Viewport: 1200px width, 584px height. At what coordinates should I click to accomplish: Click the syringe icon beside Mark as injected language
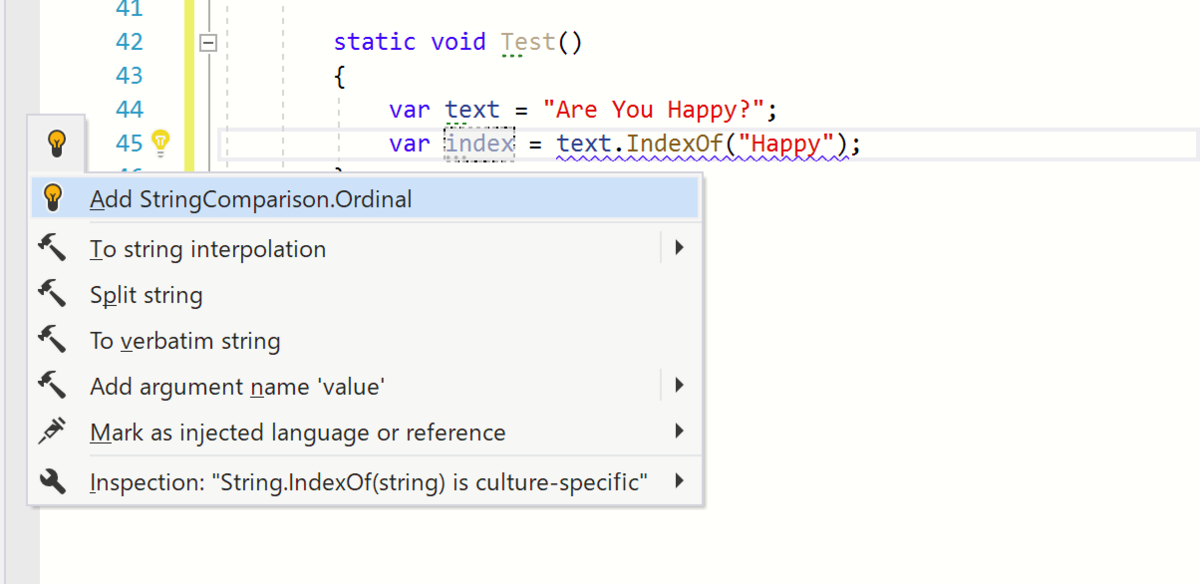point(55,431)
